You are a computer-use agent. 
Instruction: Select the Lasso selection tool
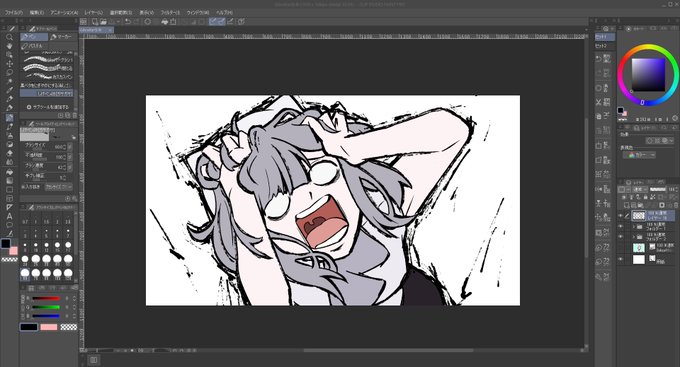9,72
